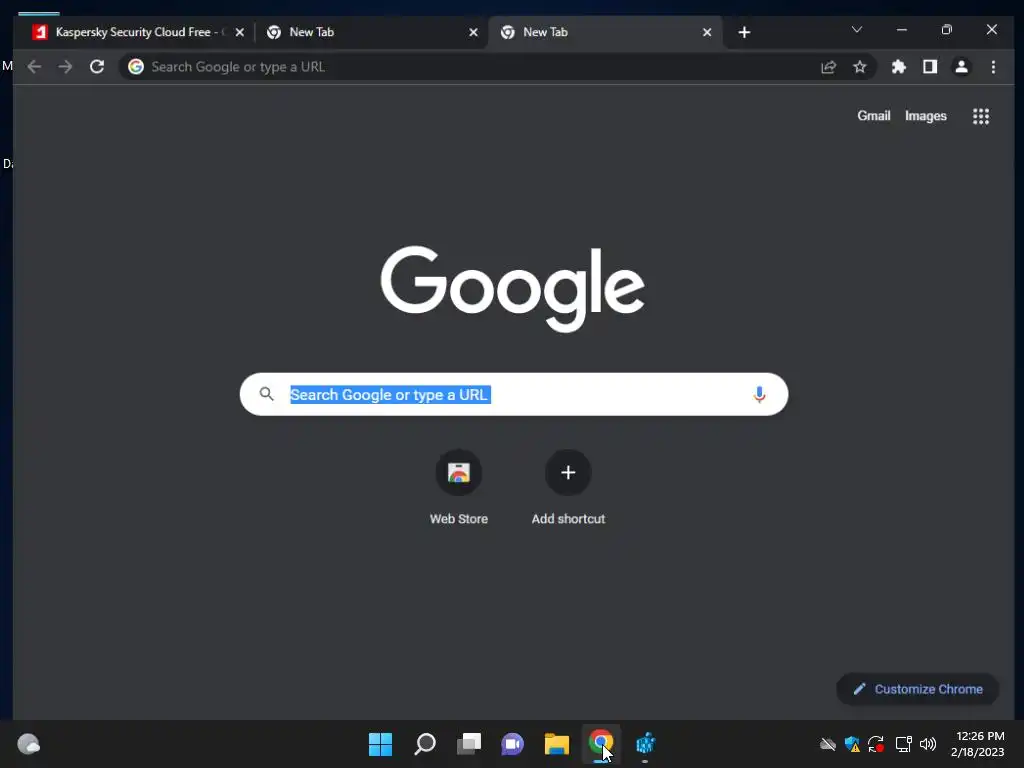Open the Google apps grid
Image resolution: width=1024 pixels, height=768 pixels.
pos(981,116)
